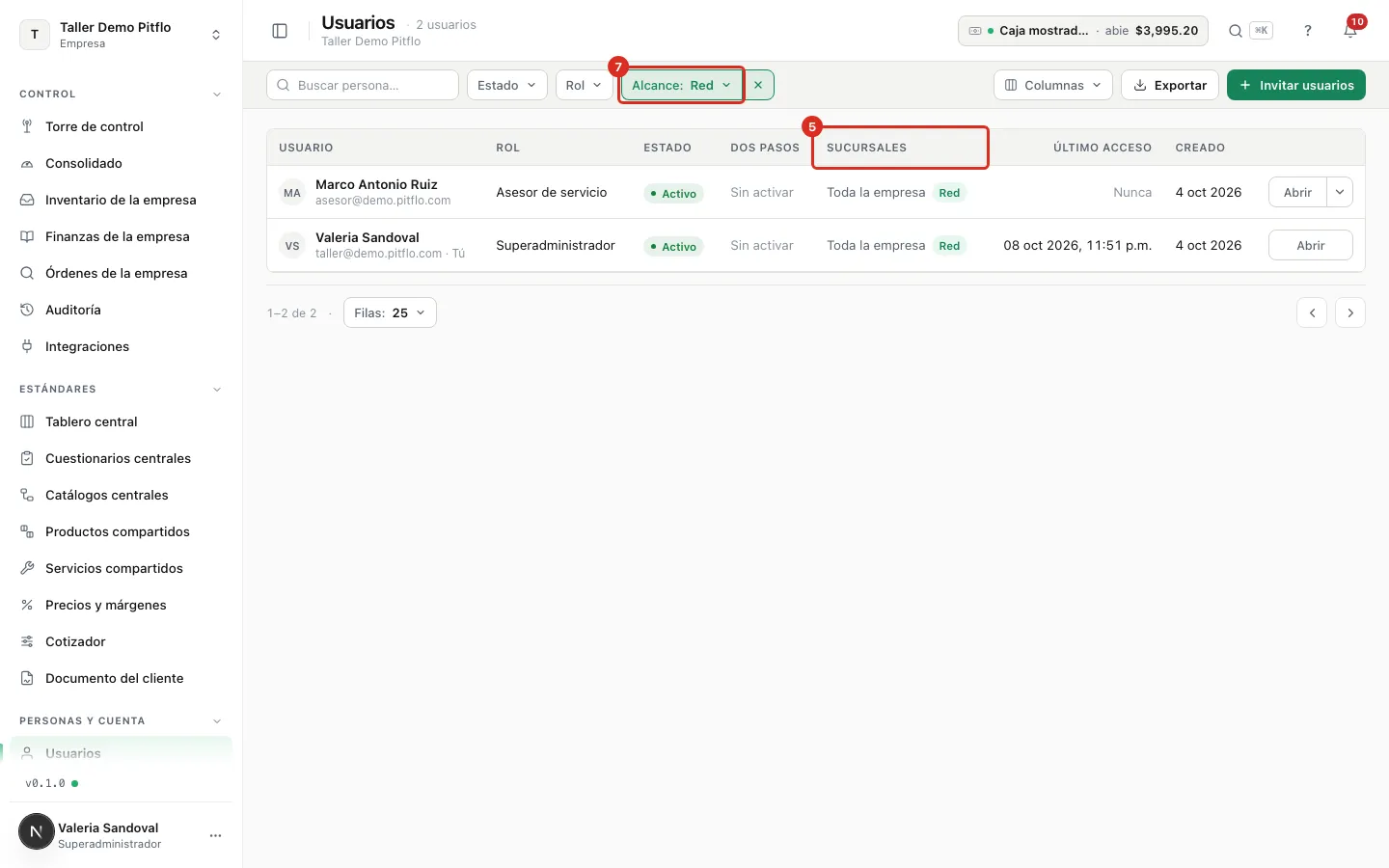Image resolution: width=1389 pixels, height=868 pixels.
Task: Open the Rol filter dropdown
Action: tap(585, 85)
